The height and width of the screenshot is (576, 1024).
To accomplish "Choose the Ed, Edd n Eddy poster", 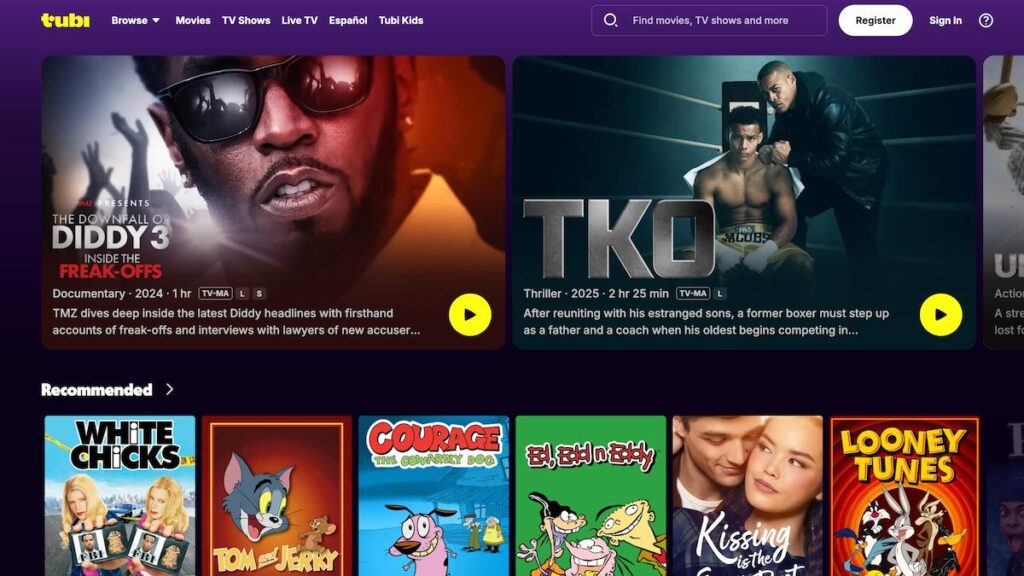I will [591, 496].
